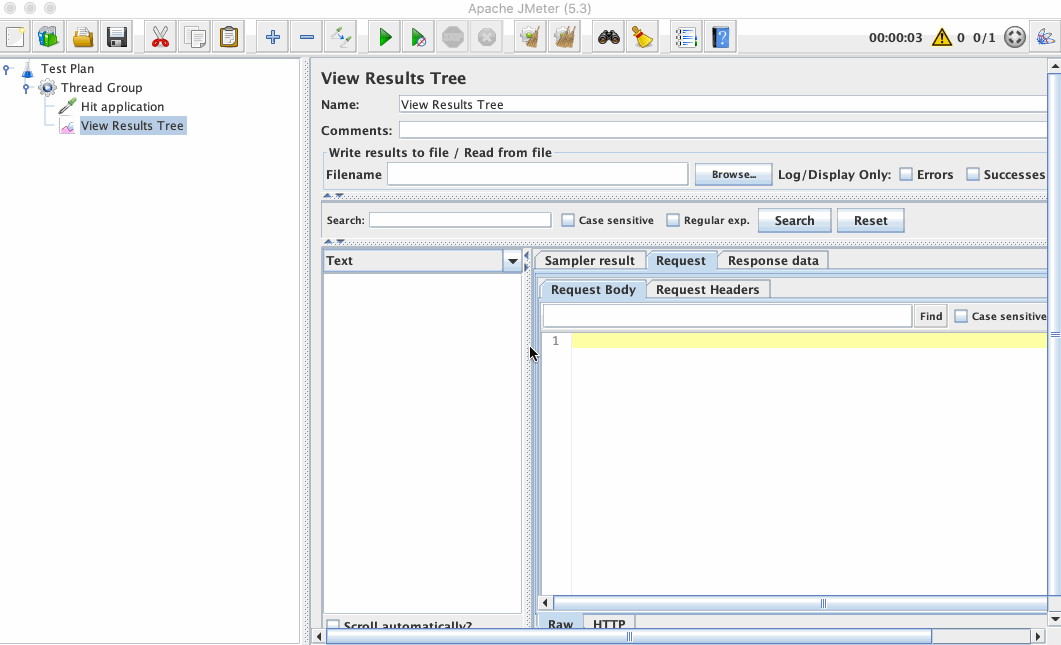The image size is (1061, 645).
Task: Start the test with the green play icon
Action: 384,36
